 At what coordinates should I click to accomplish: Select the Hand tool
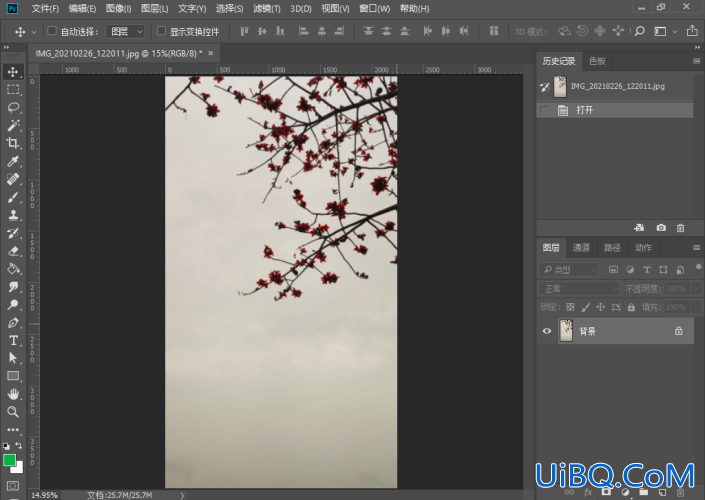(13, 394)
